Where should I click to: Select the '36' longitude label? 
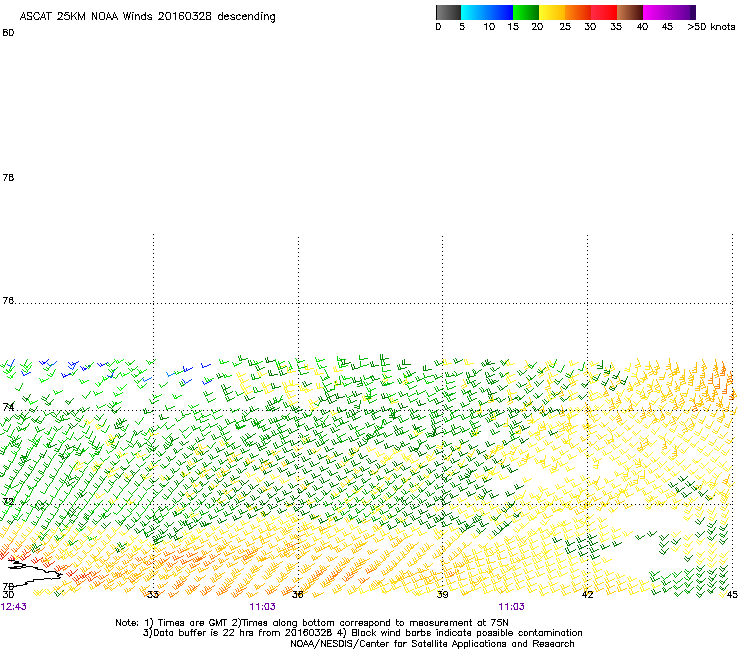coord(297,594)
